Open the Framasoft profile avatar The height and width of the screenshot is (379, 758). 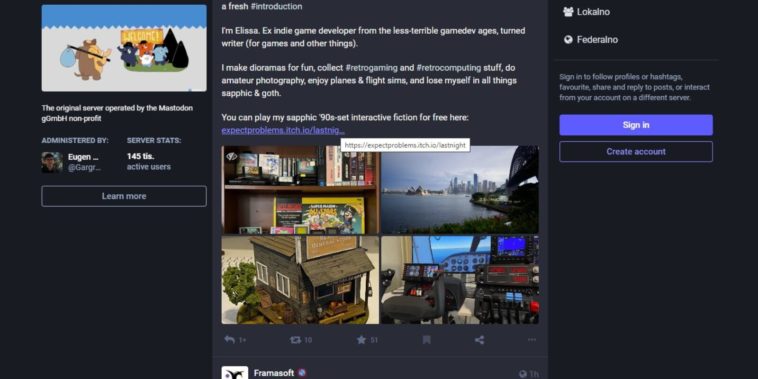pyautogui.click(x=234, y=372)
